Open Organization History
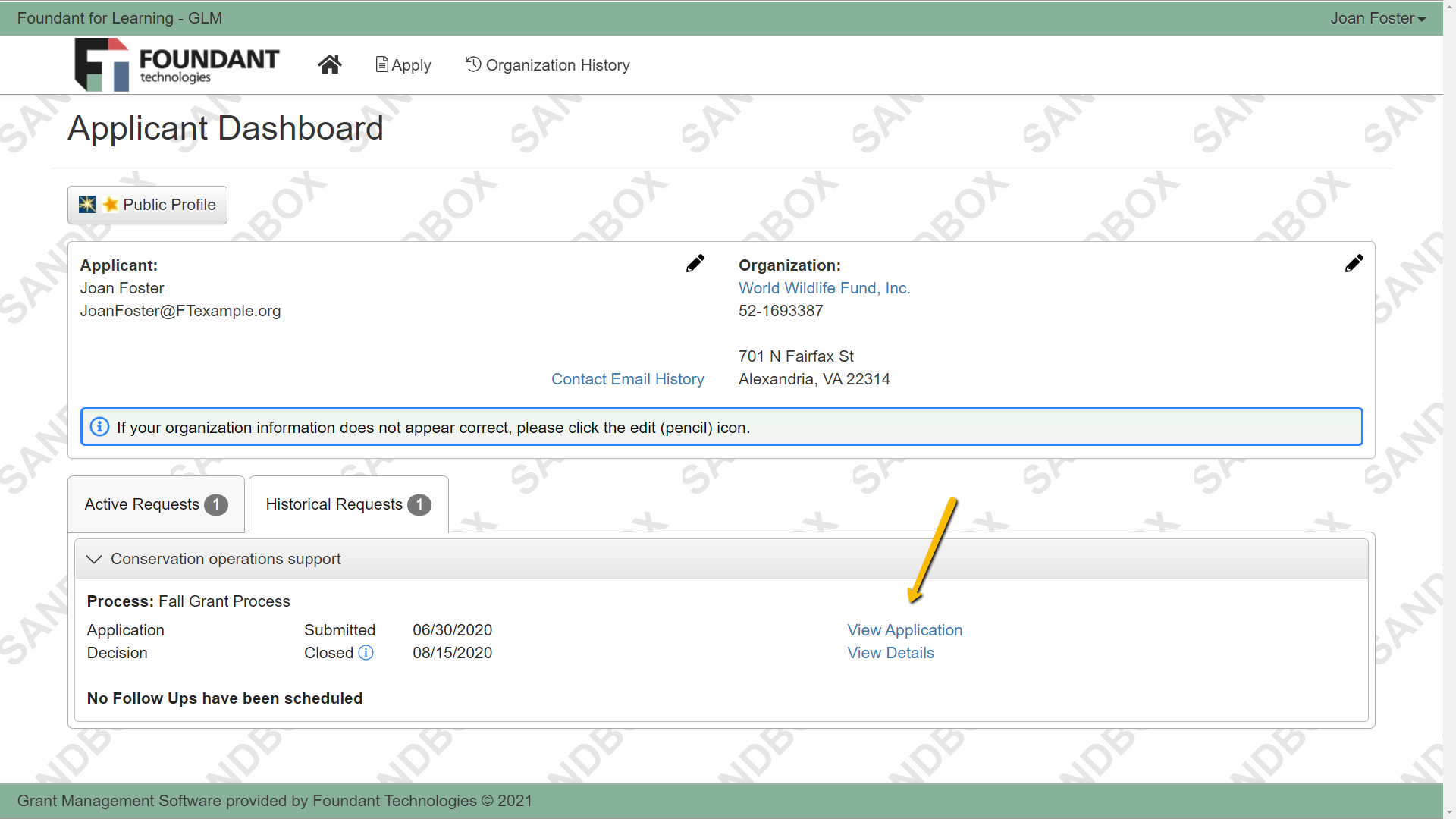Viewport: 1456px width, 819px height. click(548, 65)
